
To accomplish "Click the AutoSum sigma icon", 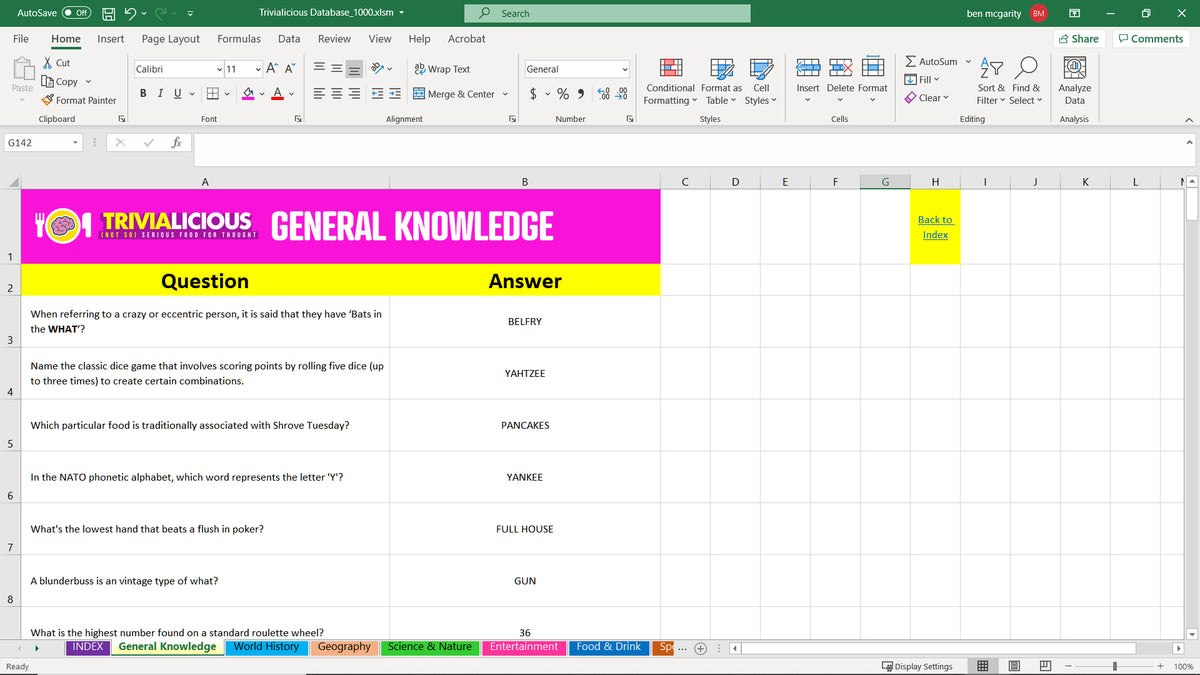I will pyautogui.click(x=911, y=62).
